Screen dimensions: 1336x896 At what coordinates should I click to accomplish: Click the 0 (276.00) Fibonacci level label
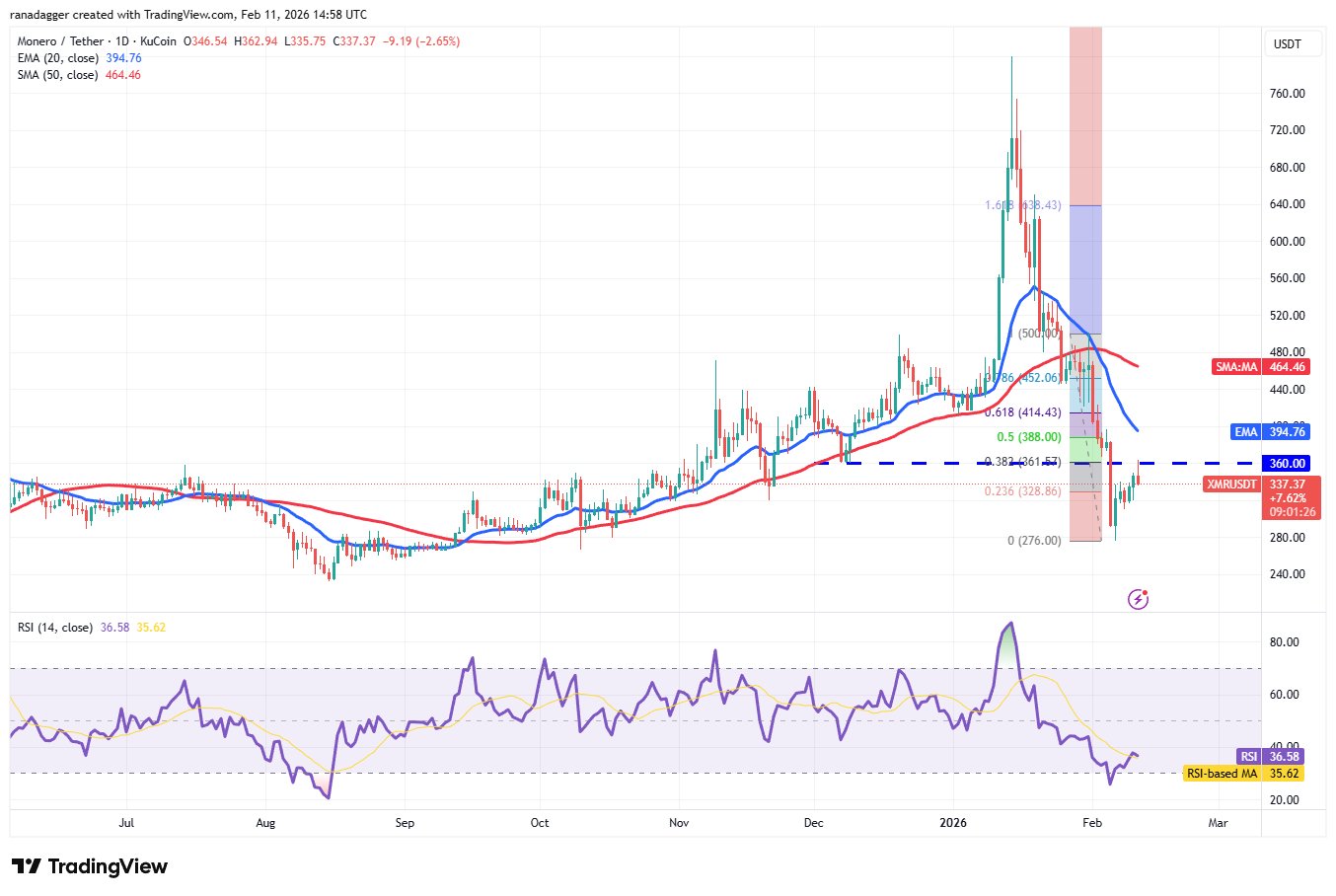pyautogui.click(x=1034, y=541)
